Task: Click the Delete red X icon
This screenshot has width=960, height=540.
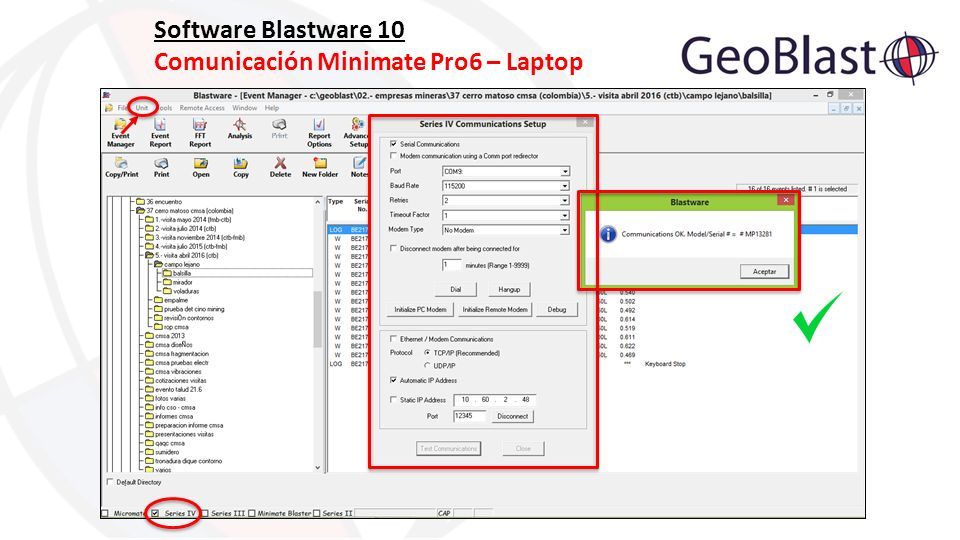Action: point(280,167)
